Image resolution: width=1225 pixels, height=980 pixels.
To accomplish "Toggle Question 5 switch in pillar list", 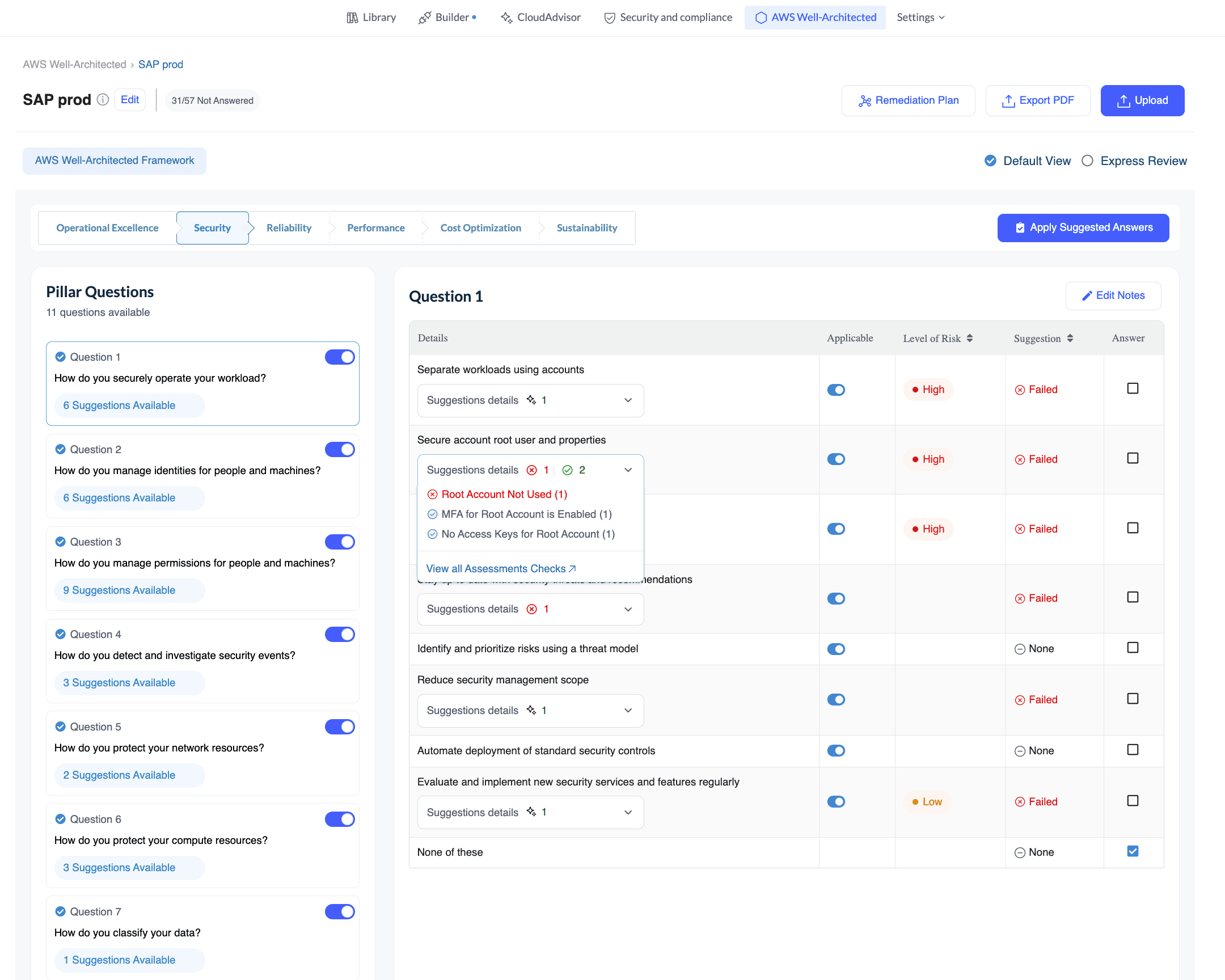I will [340, 726].
